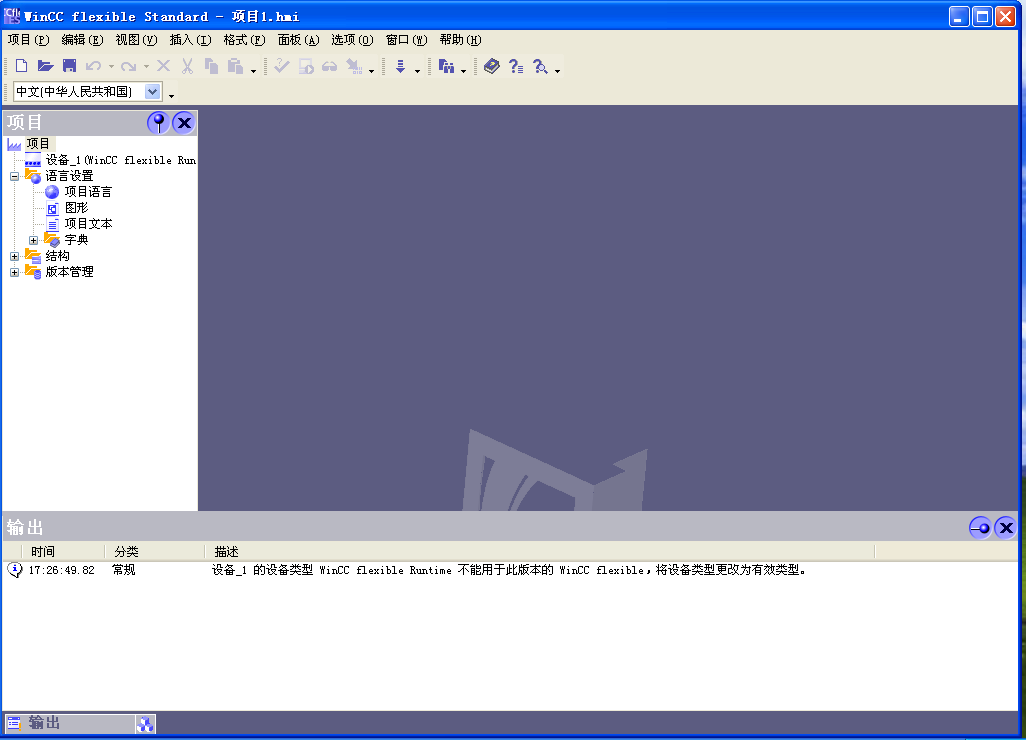
Task: Toggle auto-hide pin on 输出 panel
Action: [x=980, y=527]
